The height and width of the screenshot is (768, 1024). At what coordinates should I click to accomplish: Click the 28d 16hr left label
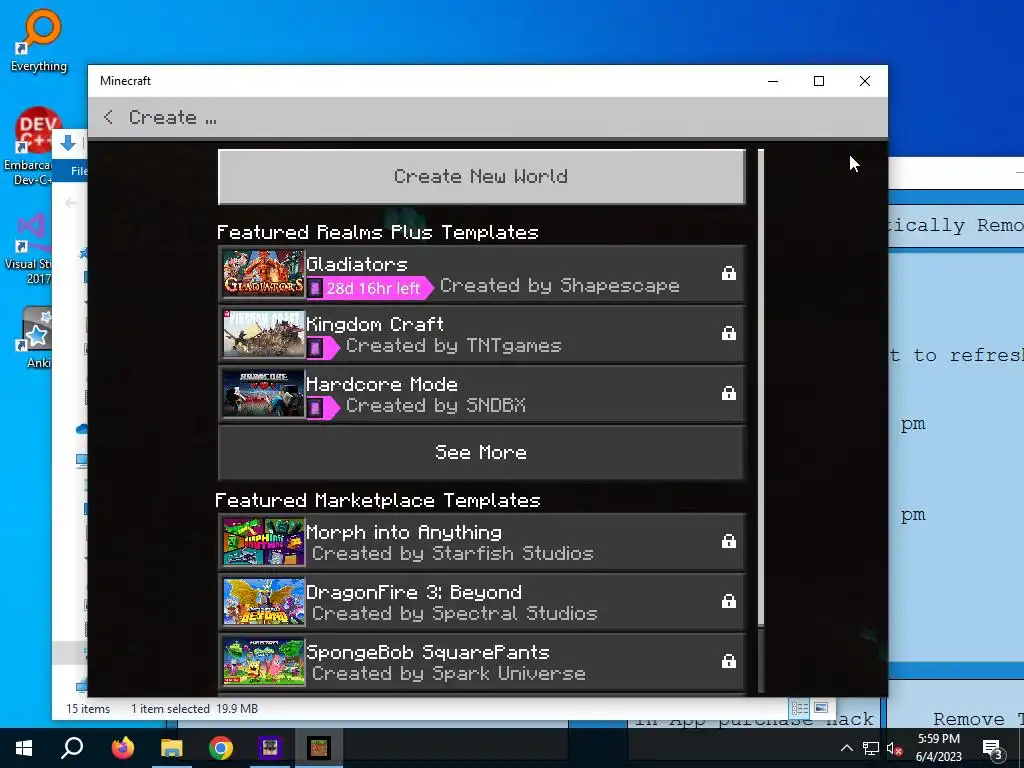click(373, 288)
